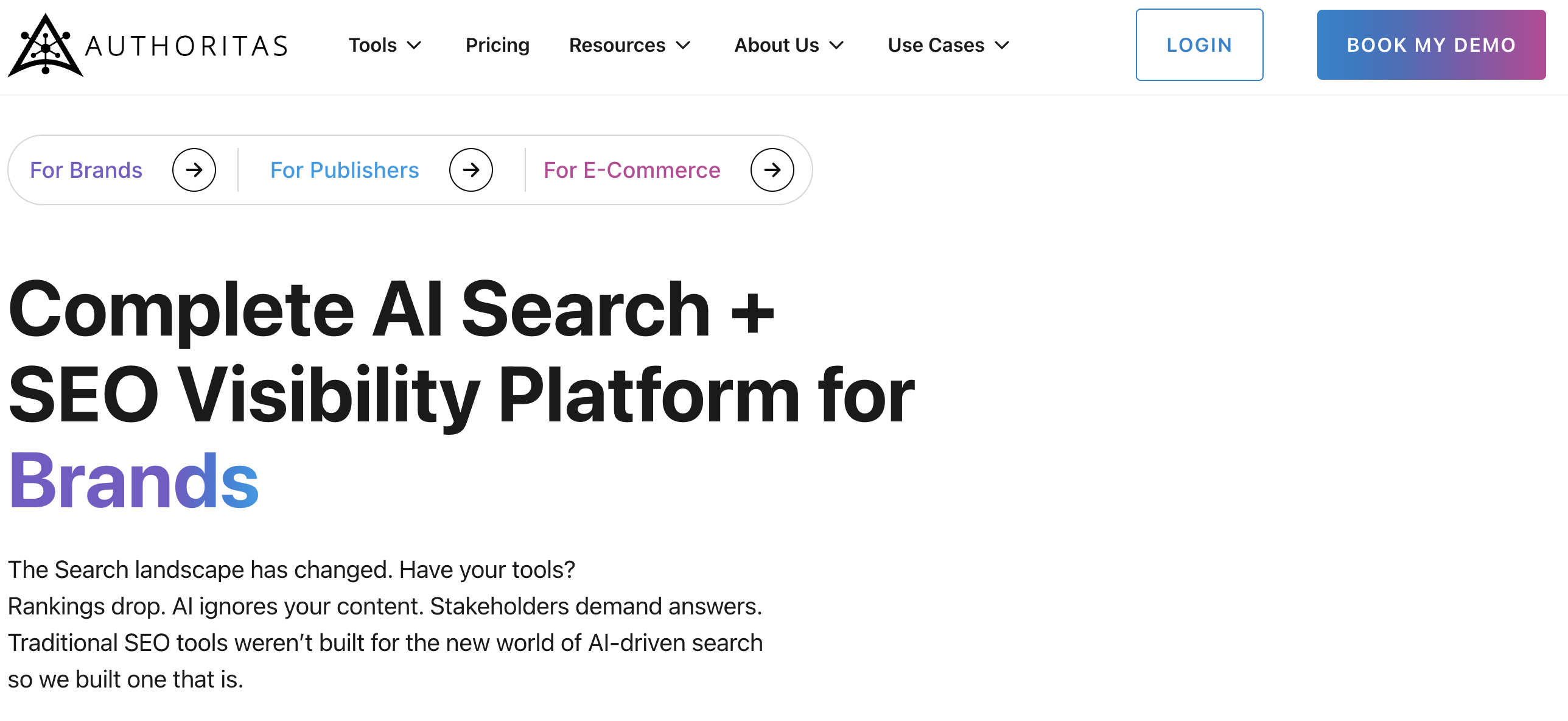Open the Use Cases menu label
The height and width of the screenshot is (721, 1568).
(x=936, y=45)
